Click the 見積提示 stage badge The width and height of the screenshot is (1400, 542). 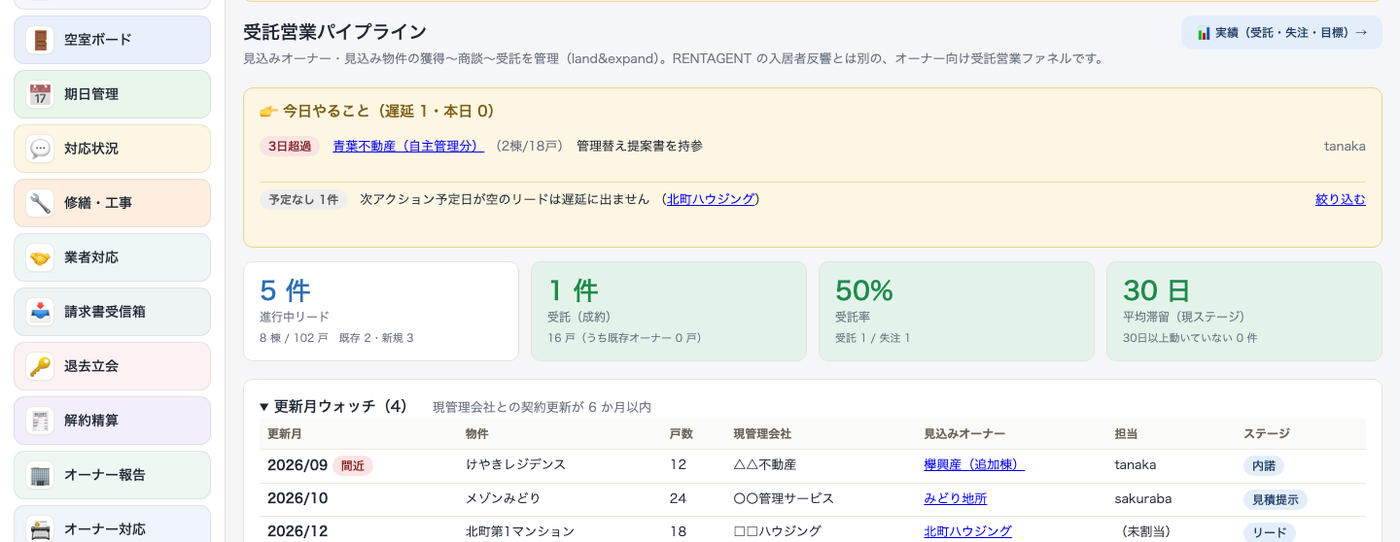click(1275, 498)
